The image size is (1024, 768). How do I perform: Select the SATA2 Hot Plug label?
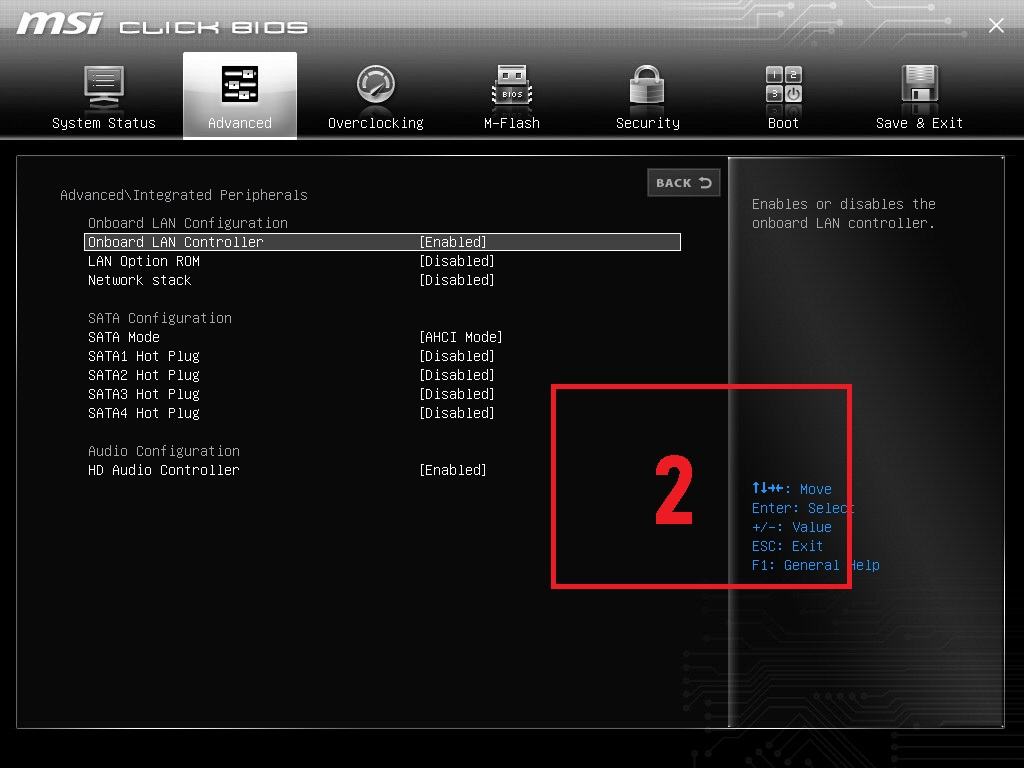[144, 375]
